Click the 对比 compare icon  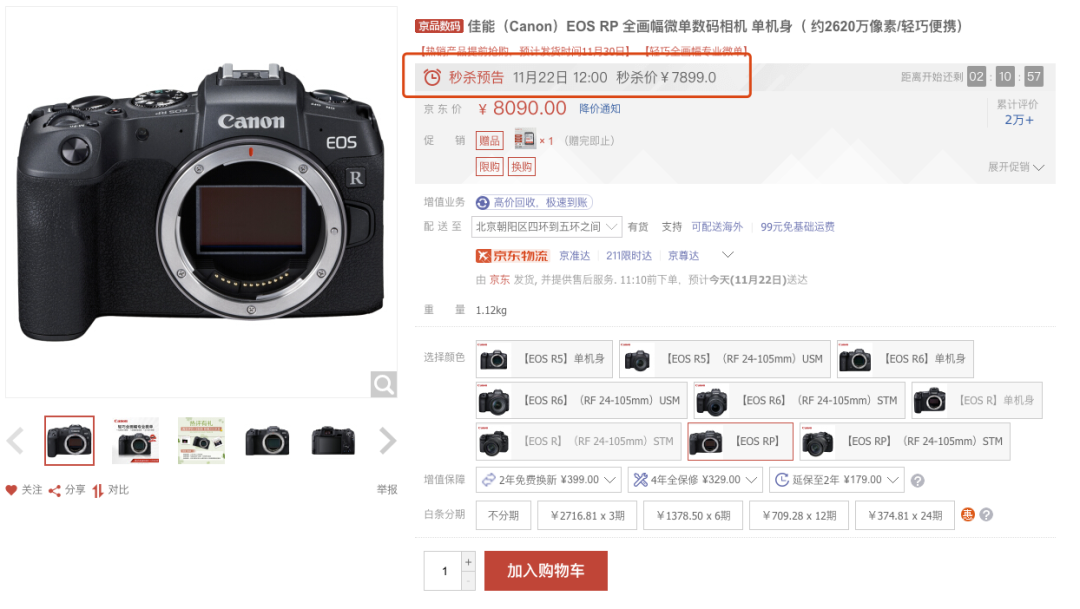[98, 491]
